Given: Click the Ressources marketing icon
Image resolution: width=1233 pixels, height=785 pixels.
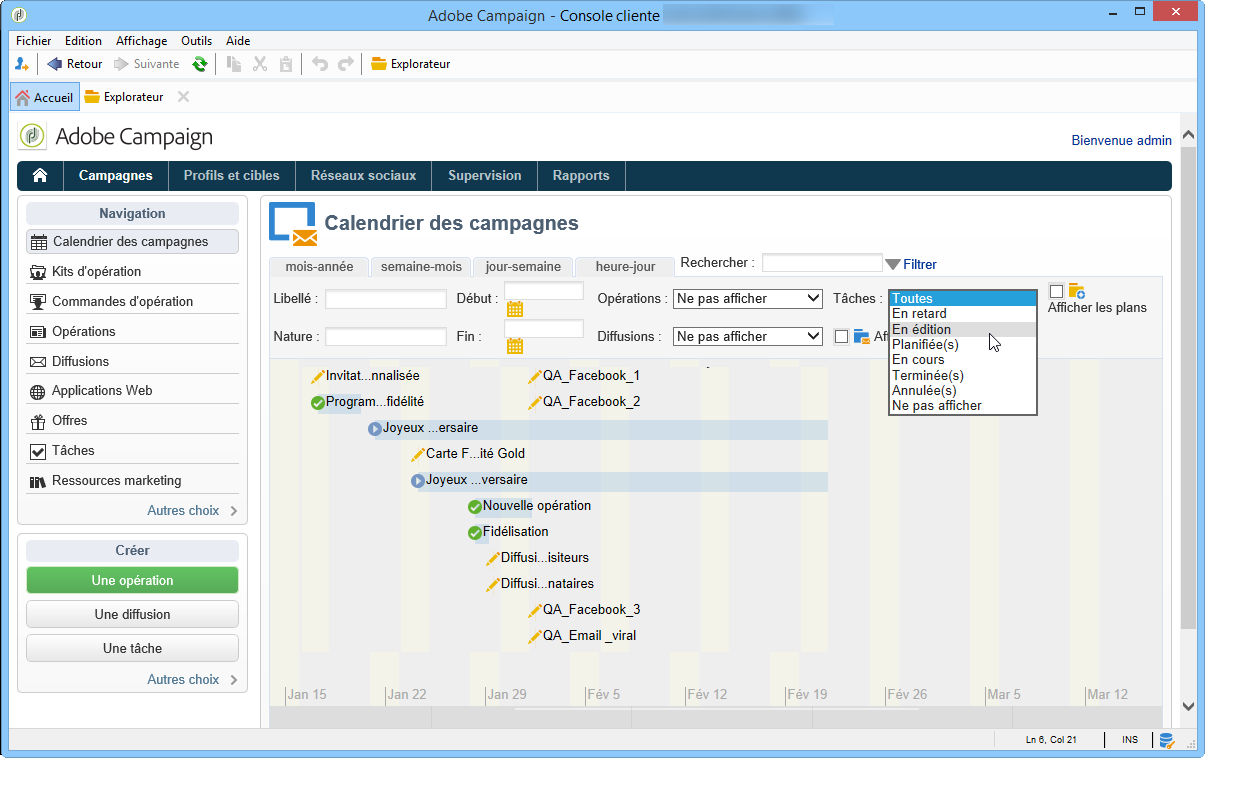Looking at the screenshot, I should point(38,481).
